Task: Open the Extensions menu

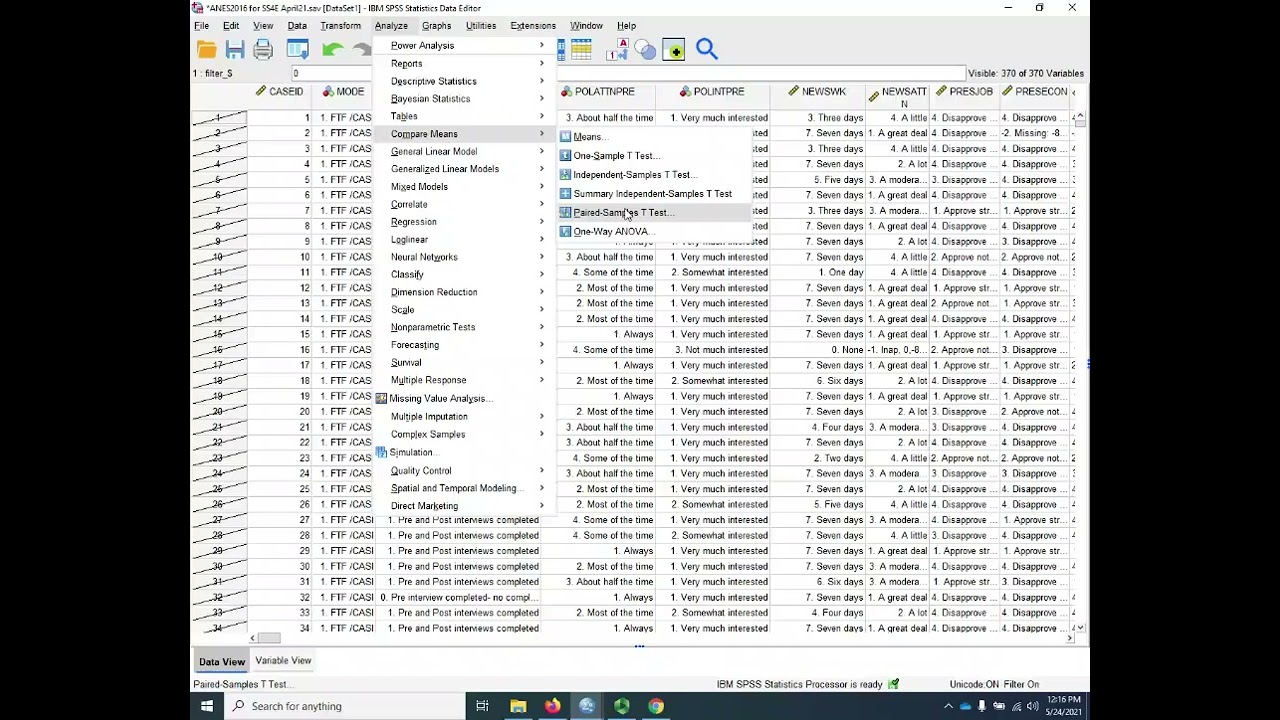Action: click(532, 26)
